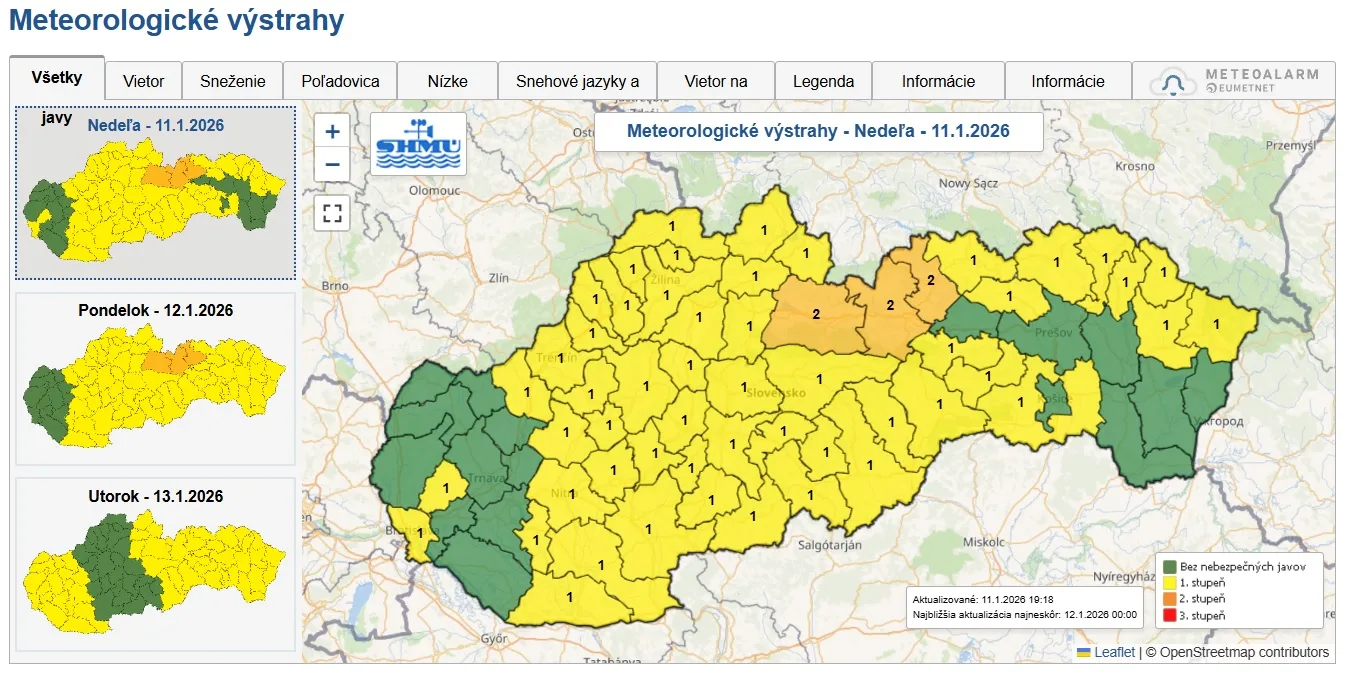Open the first Informácie tab
The height and width of the screenshot is (673, 1345).
click(x=938, y=80)
